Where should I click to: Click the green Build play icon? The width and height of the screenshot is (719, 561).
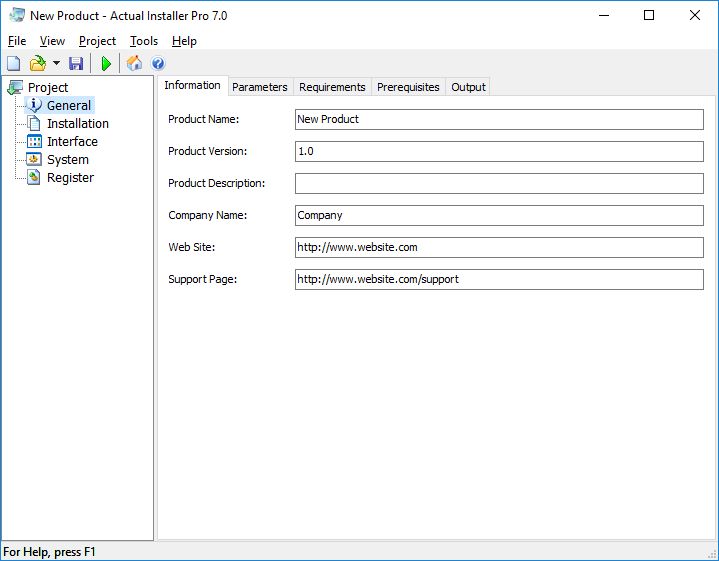coord(106,63)
